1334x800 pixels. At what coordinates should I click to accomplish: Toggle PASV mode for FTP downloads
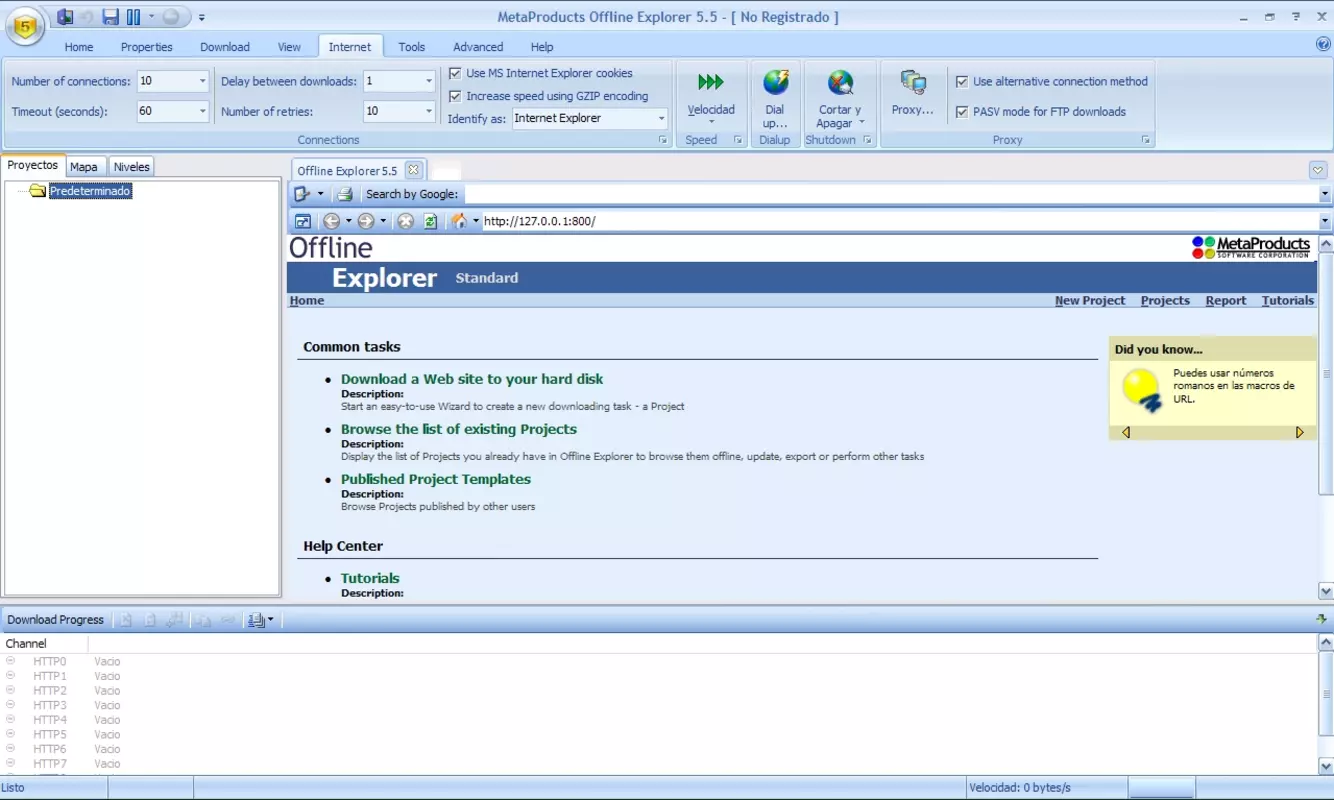coord(962,111)
